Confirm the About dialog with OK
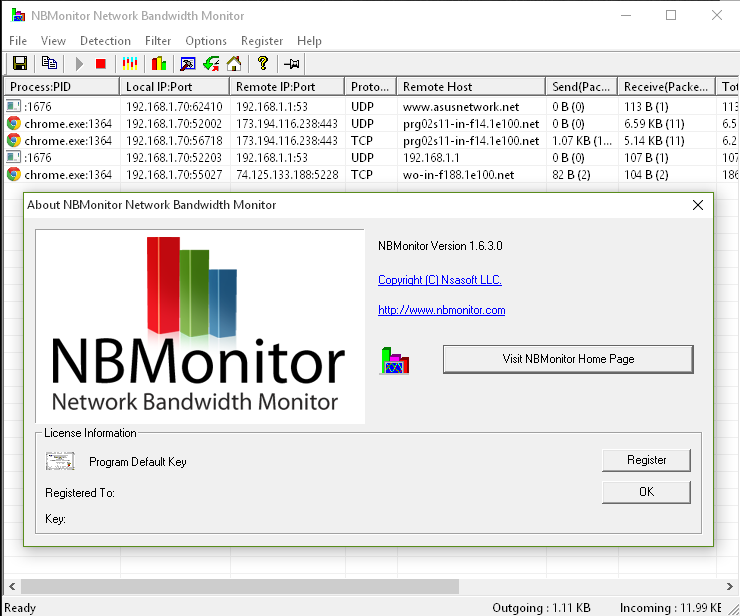The height and width of the screenshot is (616, 740). 646,492
